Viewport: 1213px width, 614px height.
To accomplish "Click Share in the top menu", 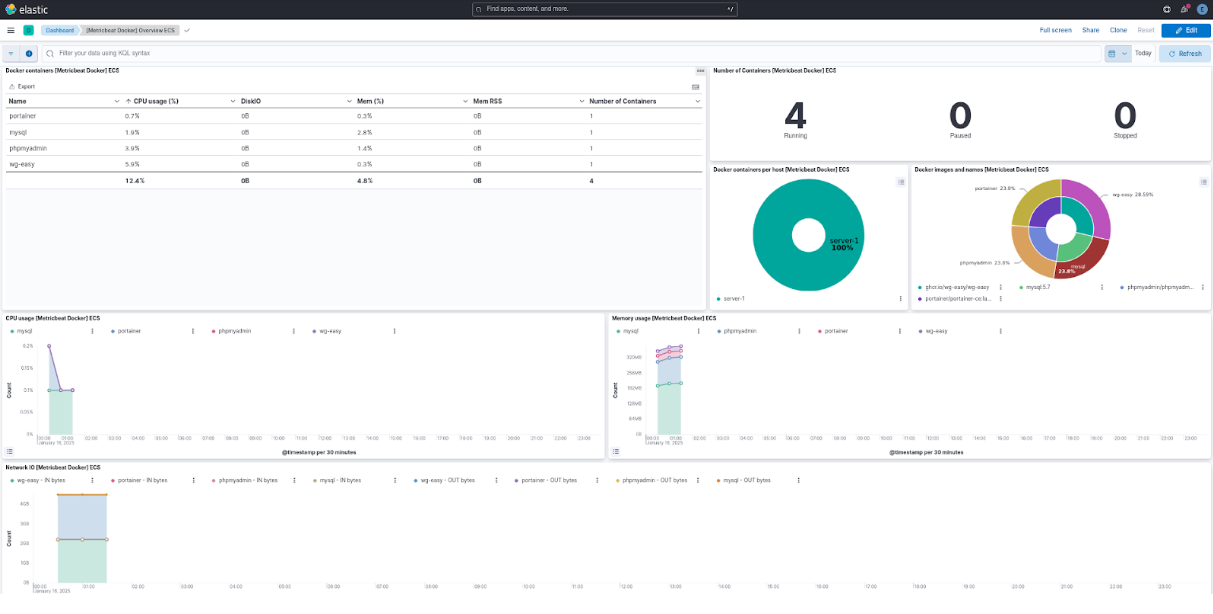I will click(1090, 30).
